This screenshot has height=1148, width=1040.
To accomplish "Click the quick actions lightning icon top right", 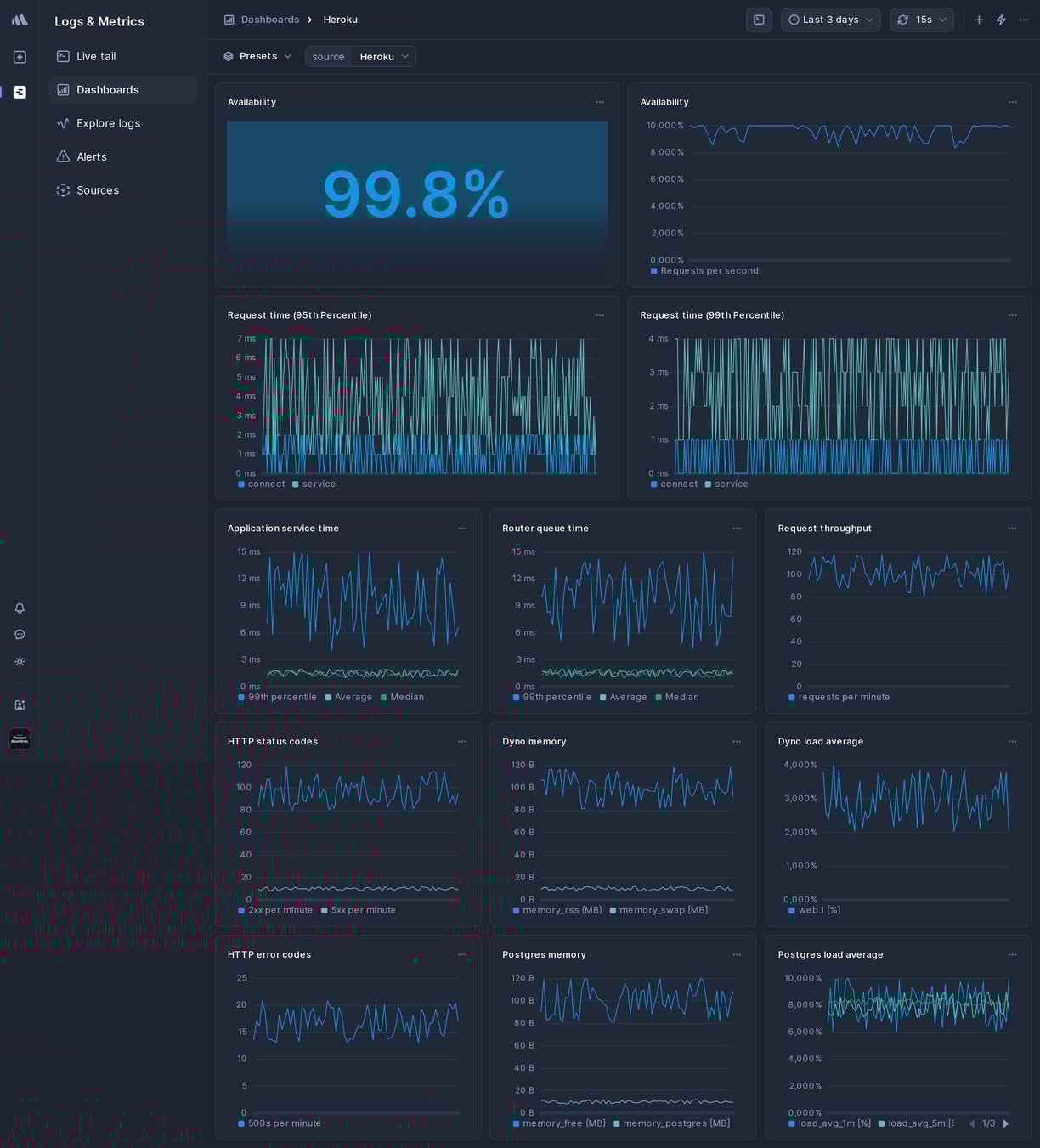I will [1001, 19].
